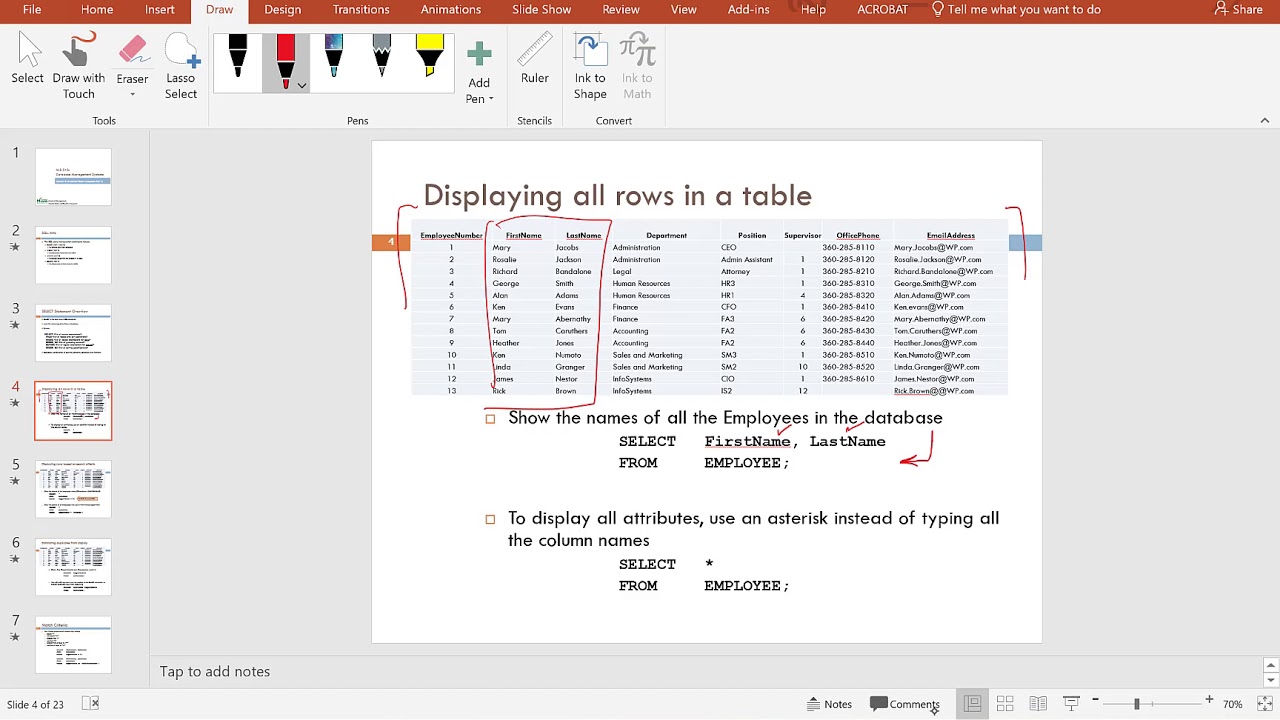This screenshot has width=1280, height=720.
Task: Go to previous slide arrow
Action: [x=1270, y=665]
